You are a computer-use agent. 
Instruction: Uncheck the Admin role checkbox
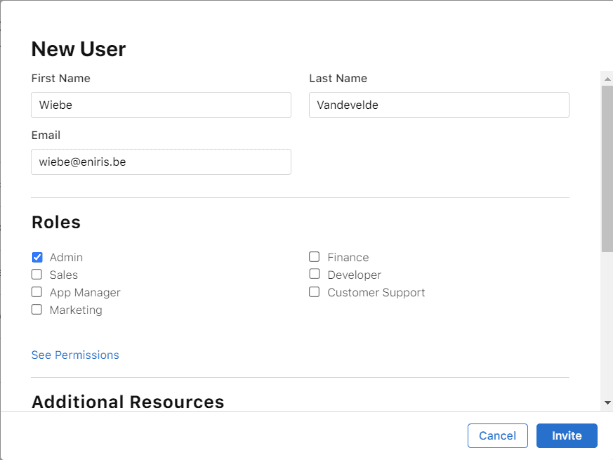click(x=37, y=257)
